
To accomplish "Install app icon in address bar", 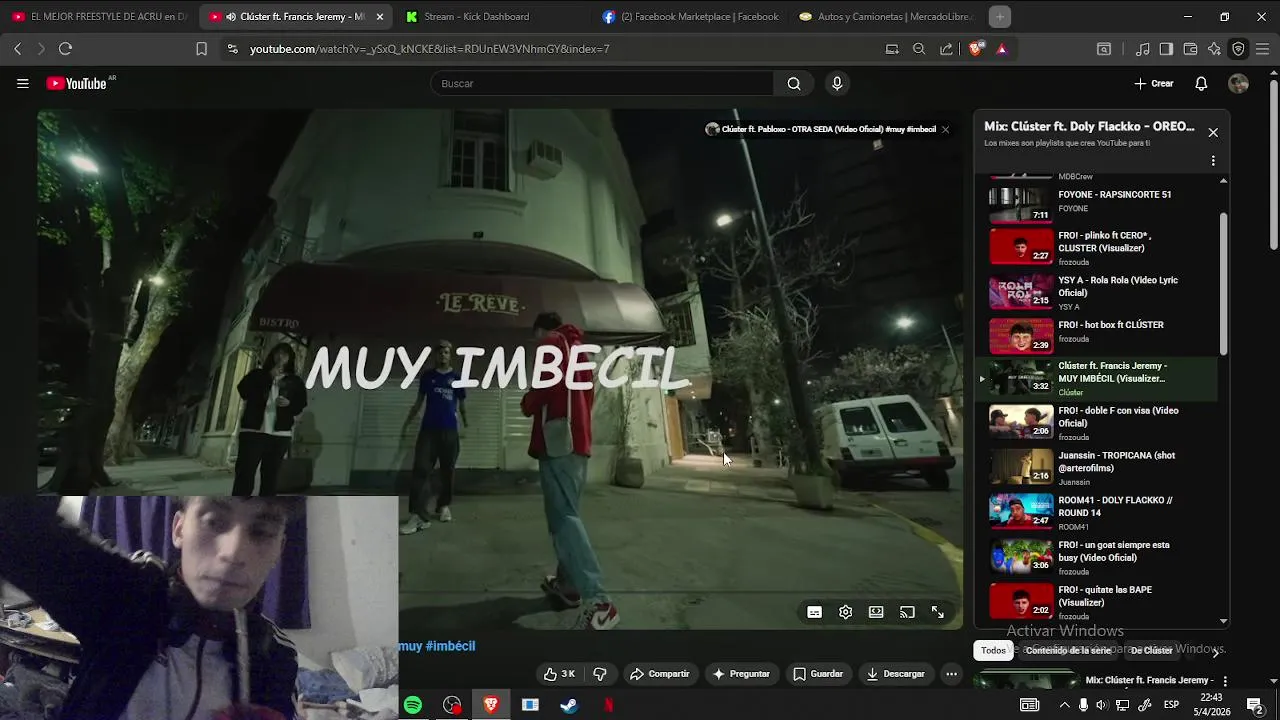I will (x=892, y=48).
